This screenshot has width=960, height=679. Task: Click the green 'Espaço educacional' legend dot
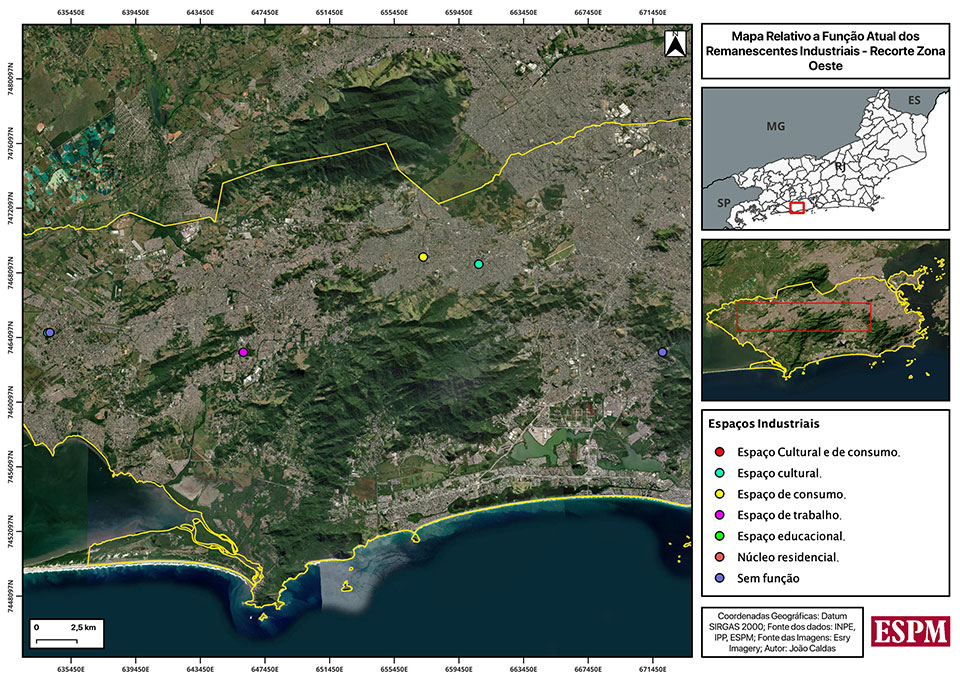point(719,536)
